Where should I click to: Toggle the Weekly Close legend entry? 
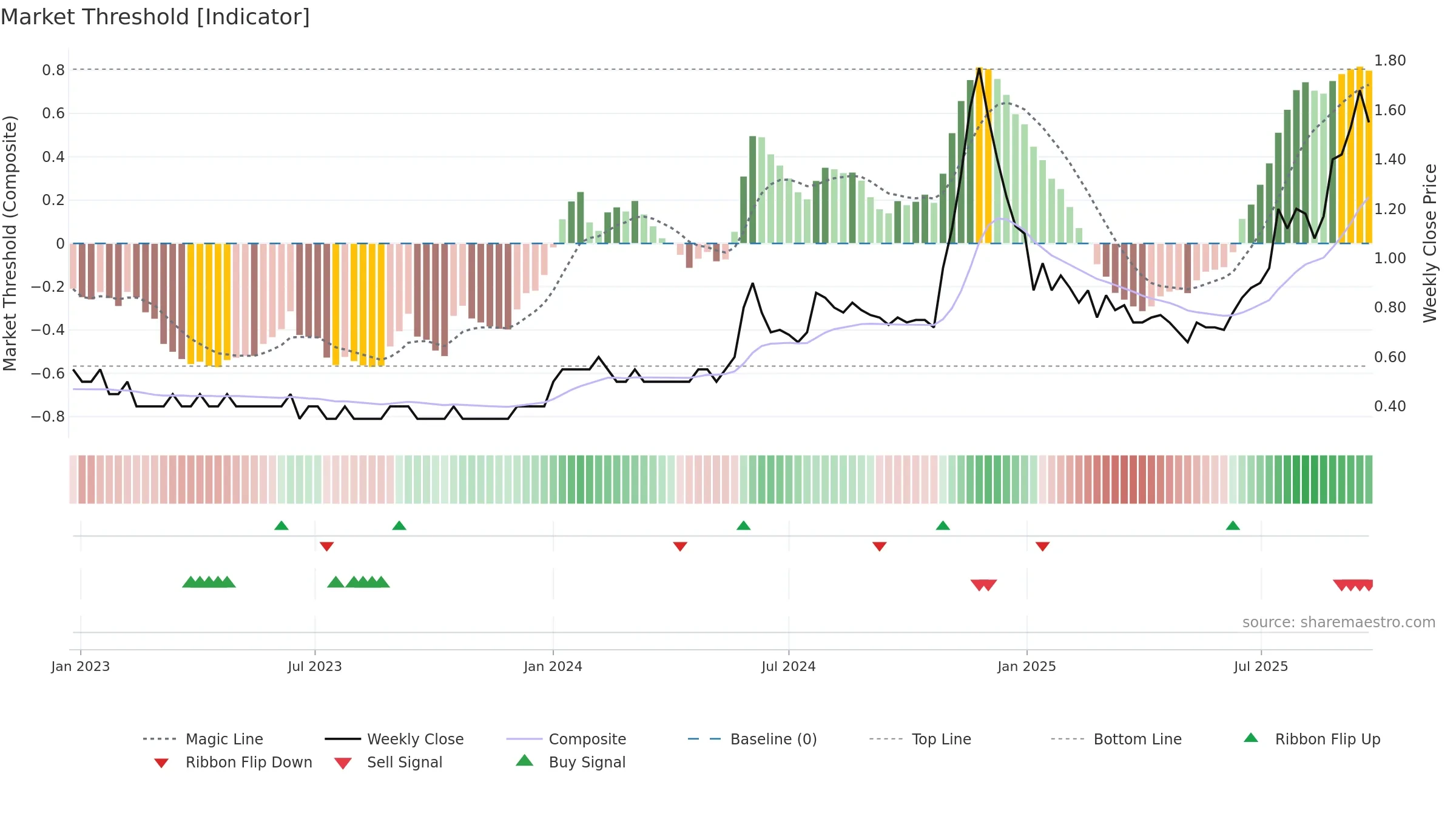pos(394,739)
